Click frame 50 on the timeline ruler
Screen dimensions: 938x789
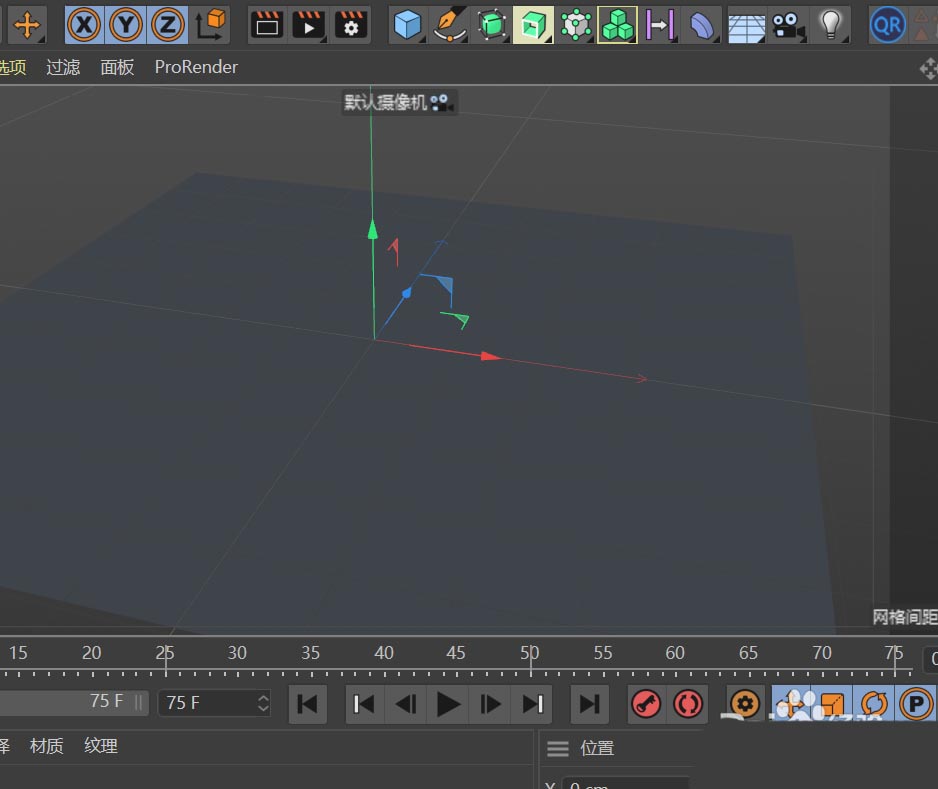pos(529,652)
